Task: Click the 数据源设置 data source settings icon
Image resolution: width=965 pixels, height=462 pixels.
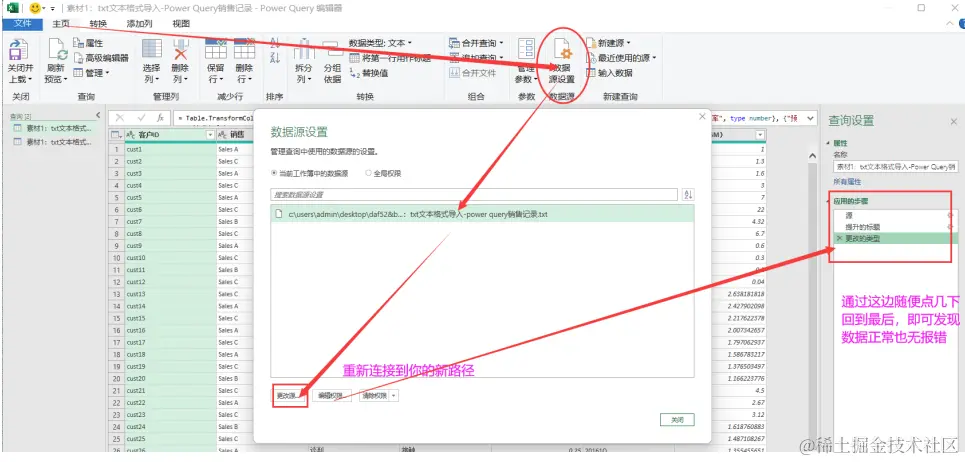Action: pyautogui.click(x=562, y=49)
